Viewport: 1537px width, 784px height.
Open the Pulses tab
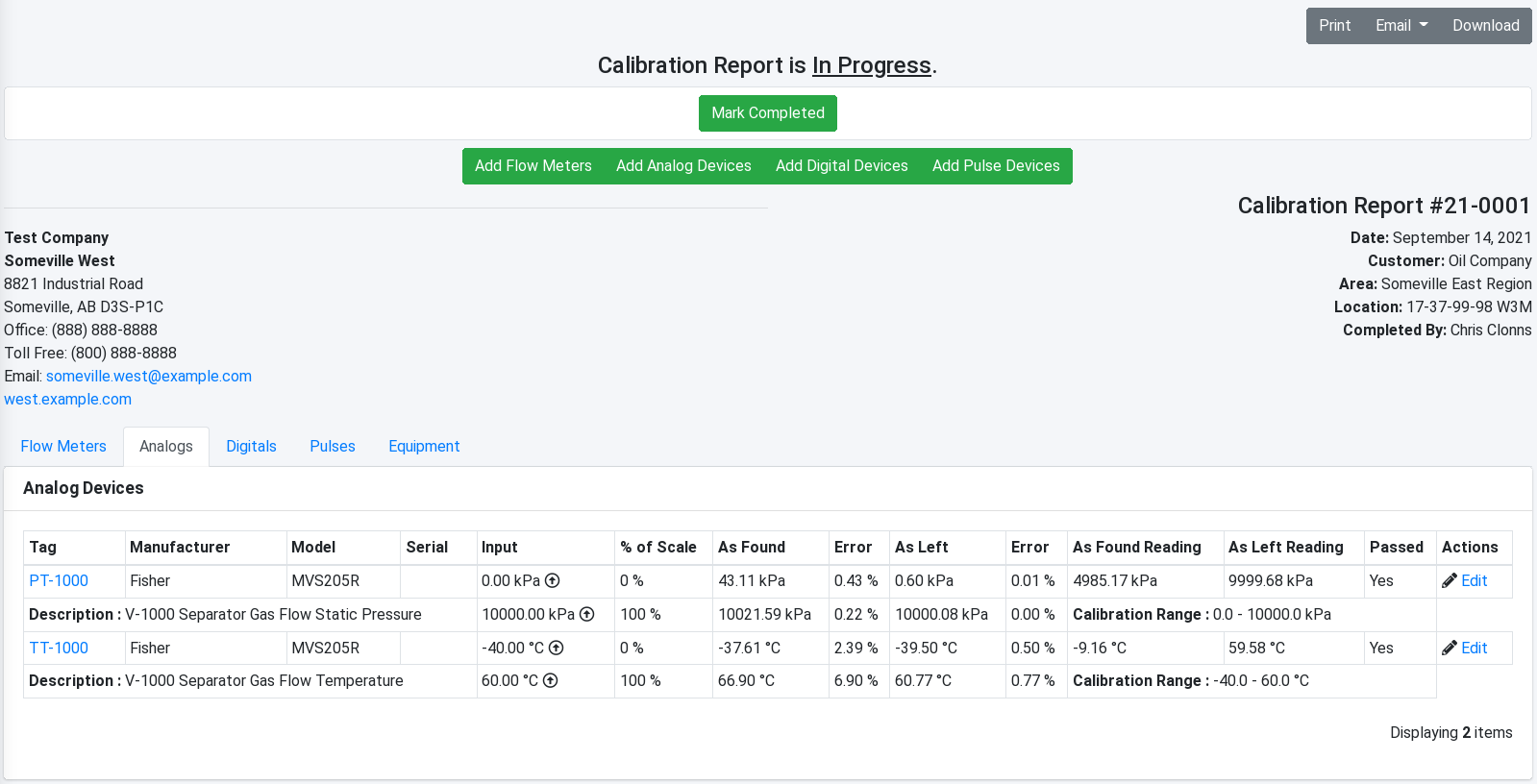tap(333, 447)
